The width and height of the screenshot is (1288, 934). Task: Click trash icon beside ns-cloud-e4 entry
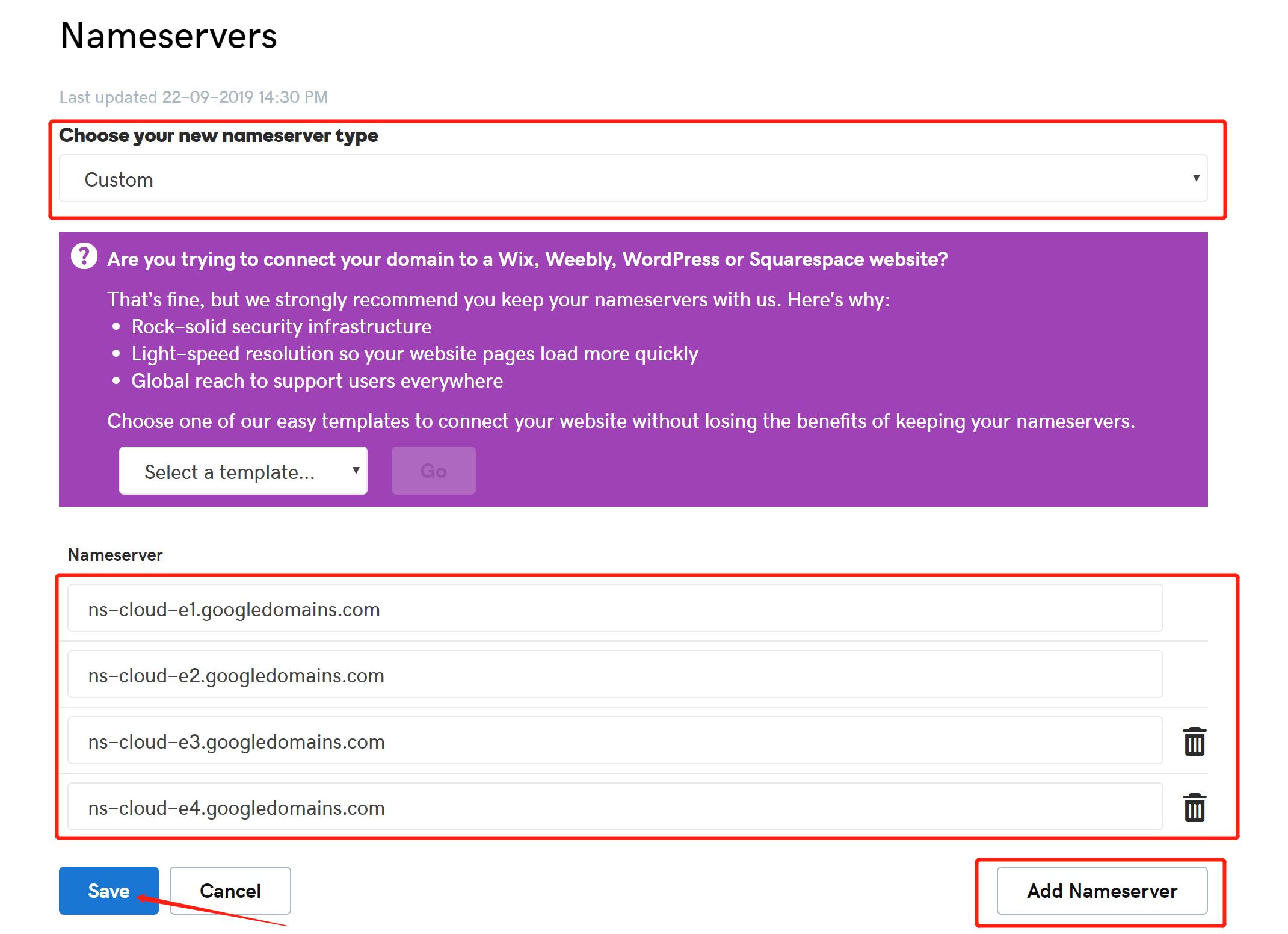(x=1194, y=808)
